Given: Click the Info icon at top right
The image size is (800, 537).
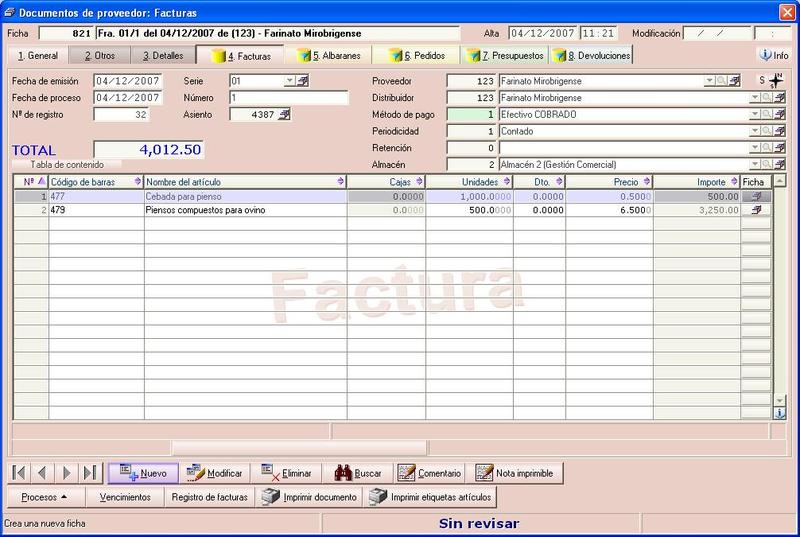Looking at the screenshot, I should coord(774,55).
